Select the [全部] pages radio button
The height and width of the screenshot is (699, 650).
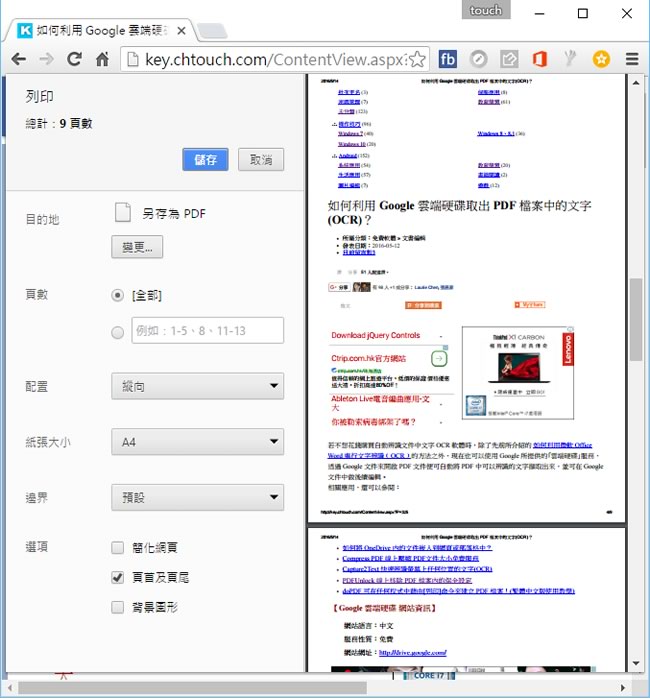pyautogui.click(x=117, y=295)
